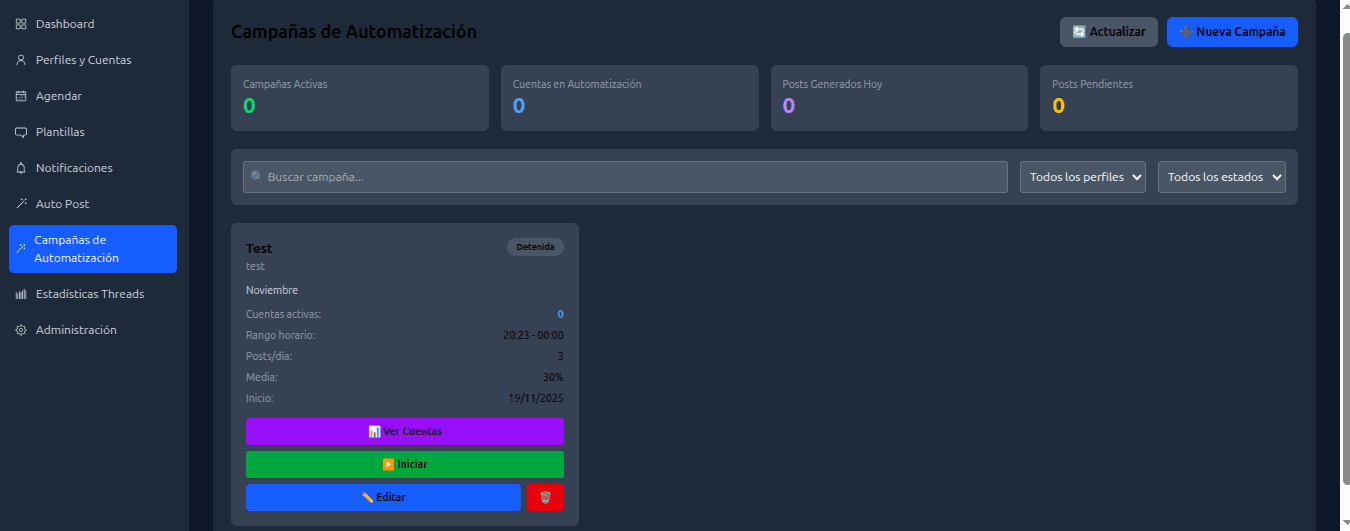Click the Actualizar button

click(1109, 32)
